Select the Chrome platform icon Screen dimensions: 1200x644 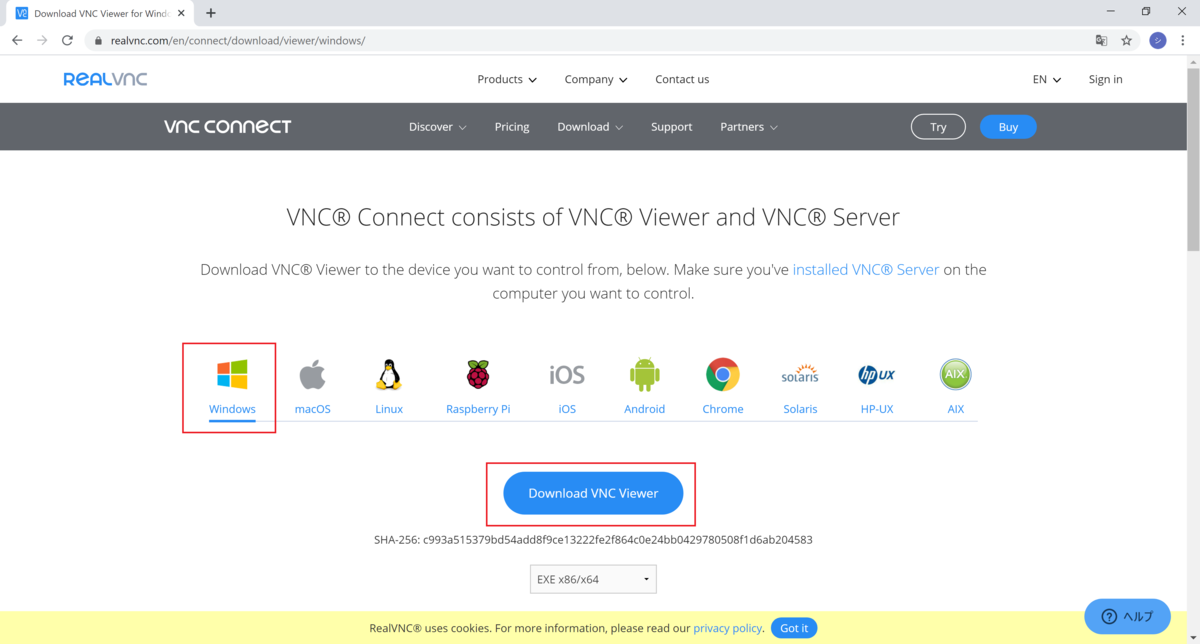tap(723, 375)
